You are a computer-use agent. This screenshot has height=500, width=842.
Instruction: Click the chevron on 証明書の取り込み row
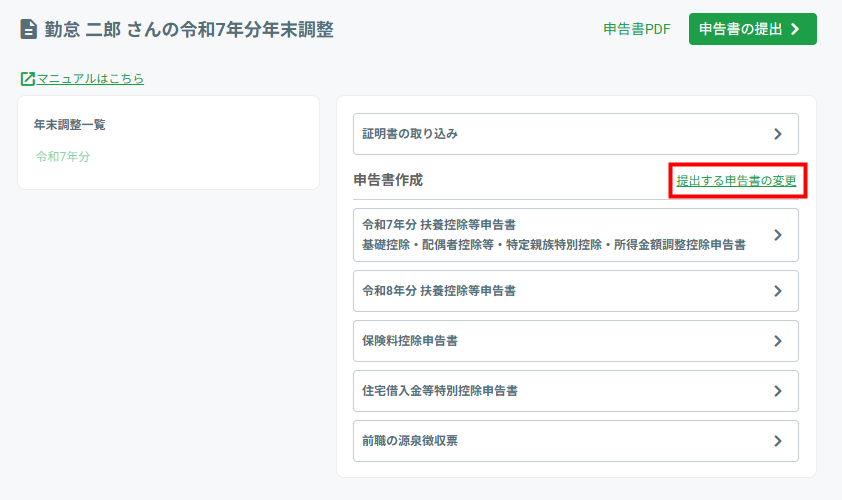[778, 134]
